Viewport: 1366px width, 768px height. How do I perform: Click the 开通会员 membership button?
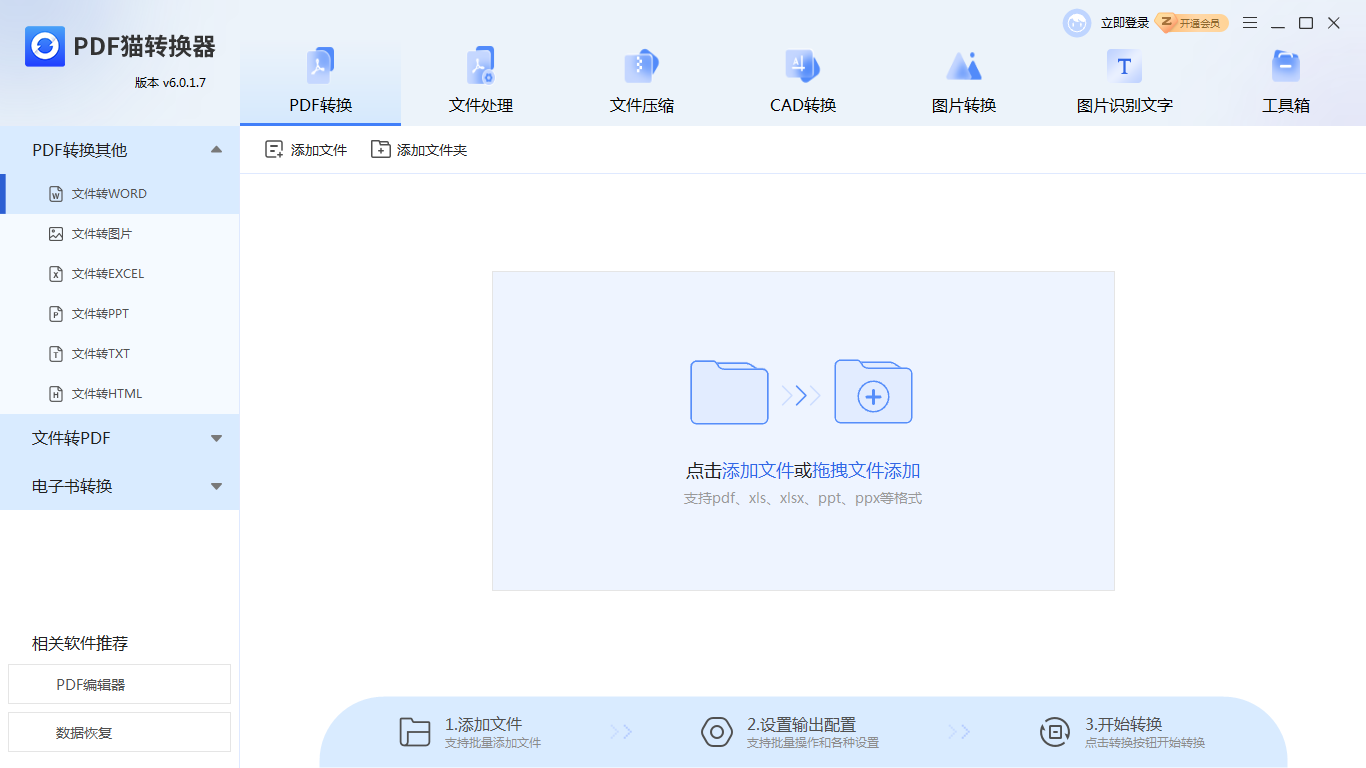1192,23
